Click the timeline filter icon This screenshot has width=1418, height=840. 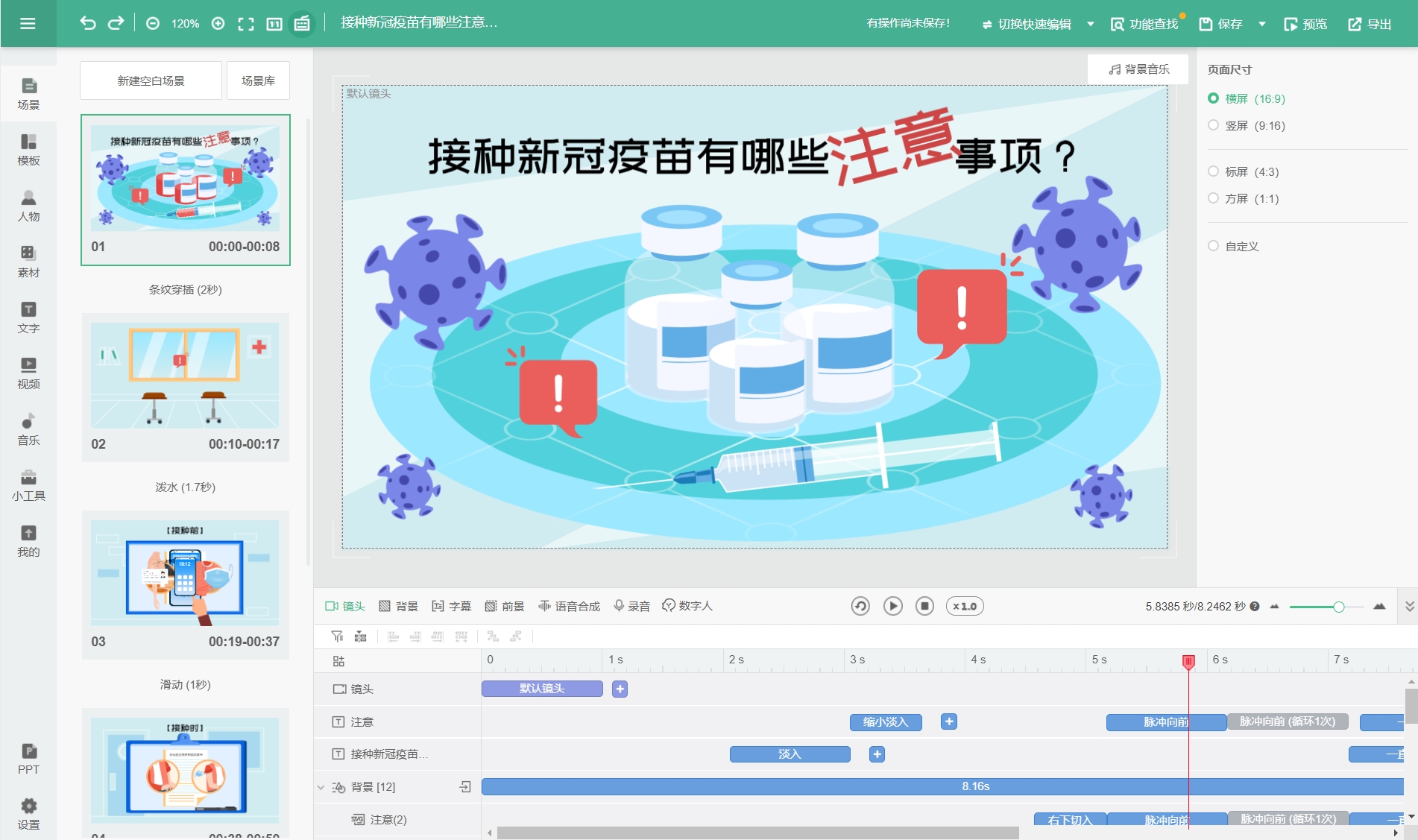[x=337, y=636]
